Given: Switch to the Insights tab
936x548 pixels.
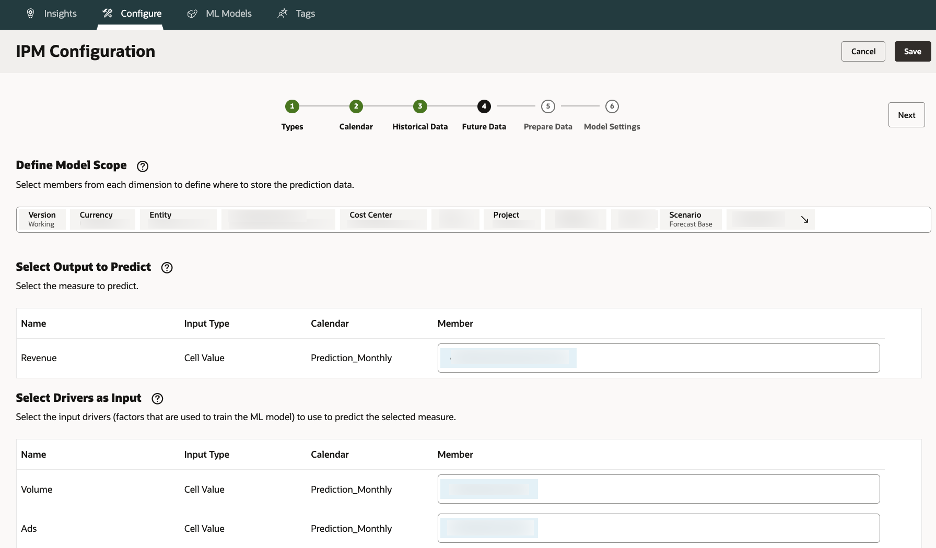Looking at the screenshot, I should (60, 14).
